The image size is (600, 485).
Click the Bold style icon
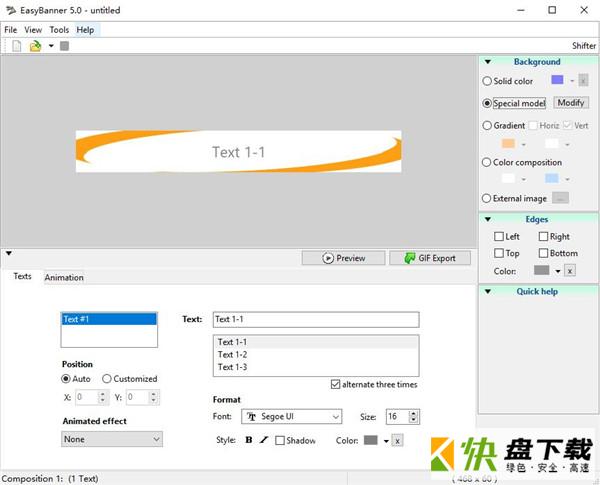click(x=249, y=440)
